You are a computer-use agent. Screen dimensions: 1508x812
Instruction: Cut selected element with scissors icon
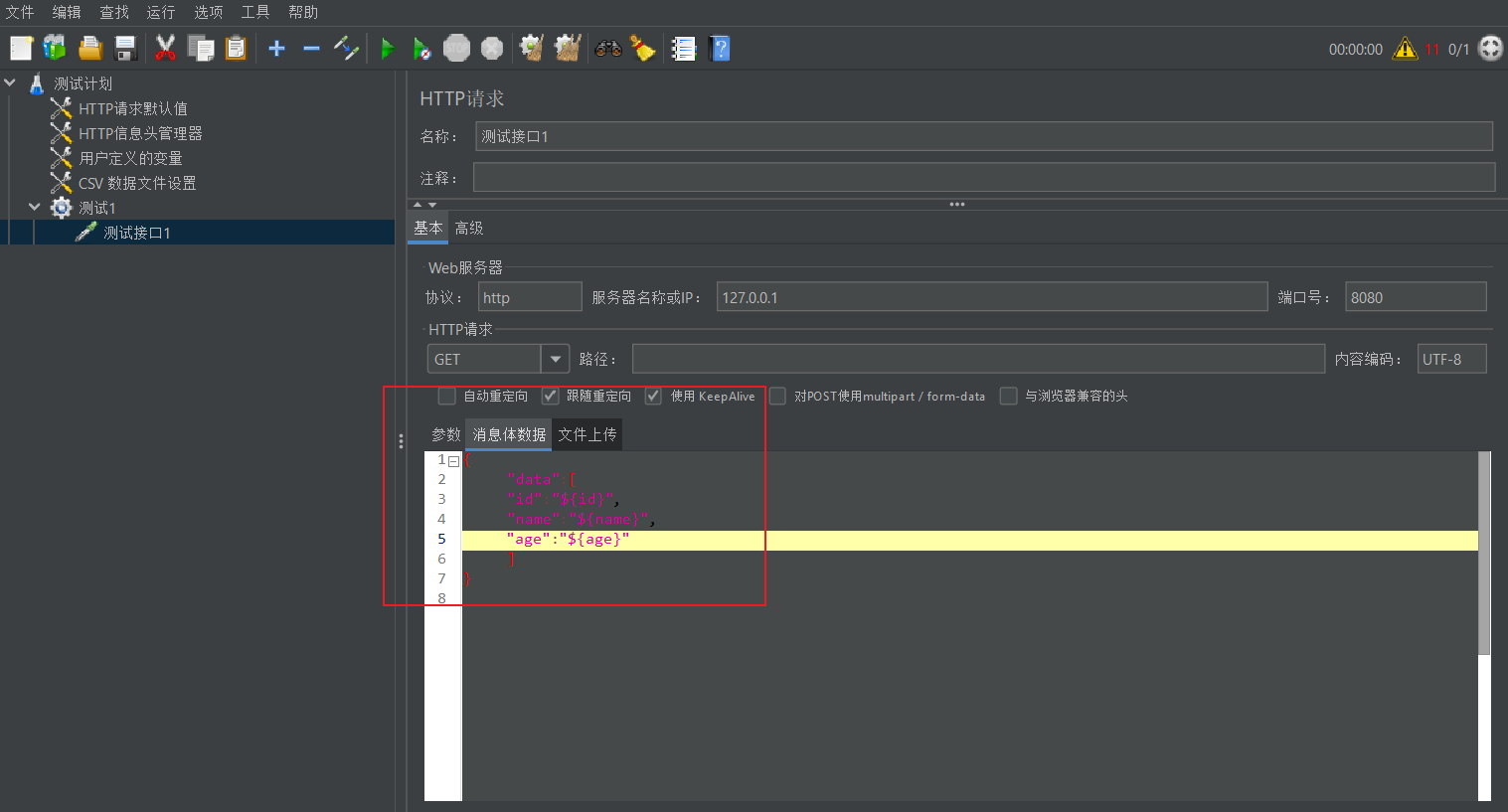coord(165,48)
